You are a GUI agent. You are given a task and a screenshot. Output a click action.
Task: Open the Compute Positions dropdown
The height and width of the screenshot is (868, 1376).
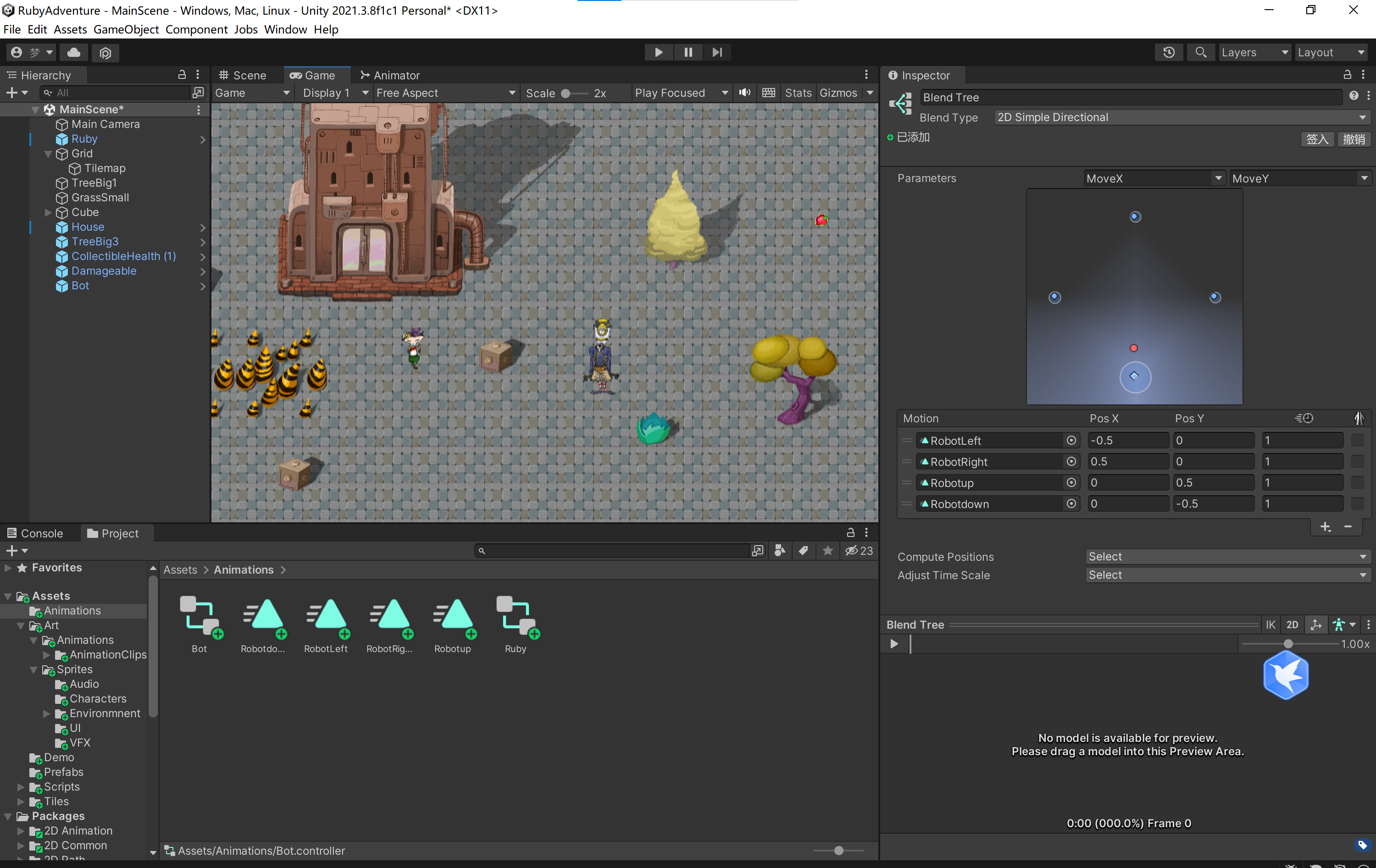[1227, 557]
